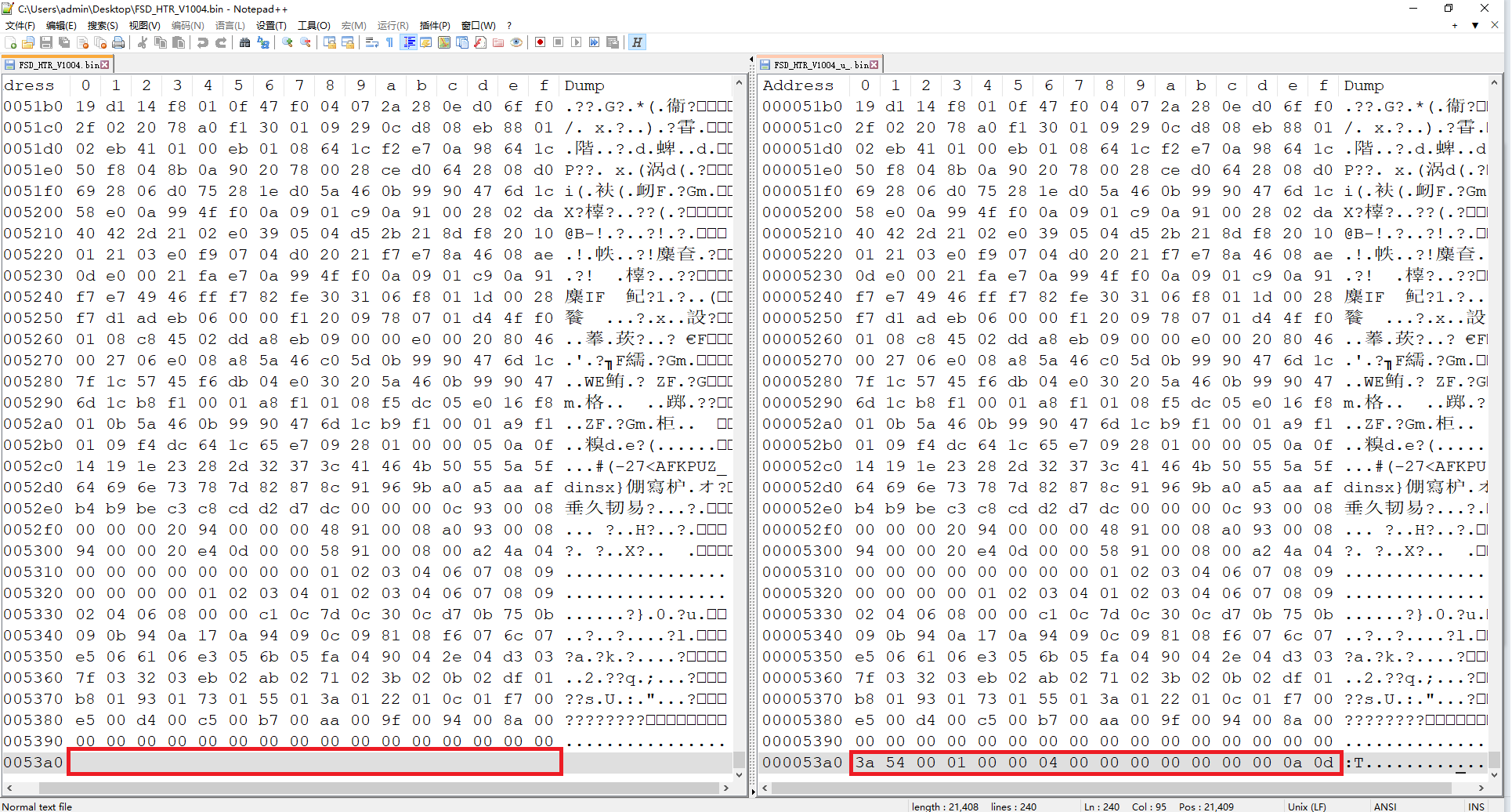This screenshot has height=812, width=1512.
Task: Click the empty 0053a0 row in left pane
Action: pos(315,762)
